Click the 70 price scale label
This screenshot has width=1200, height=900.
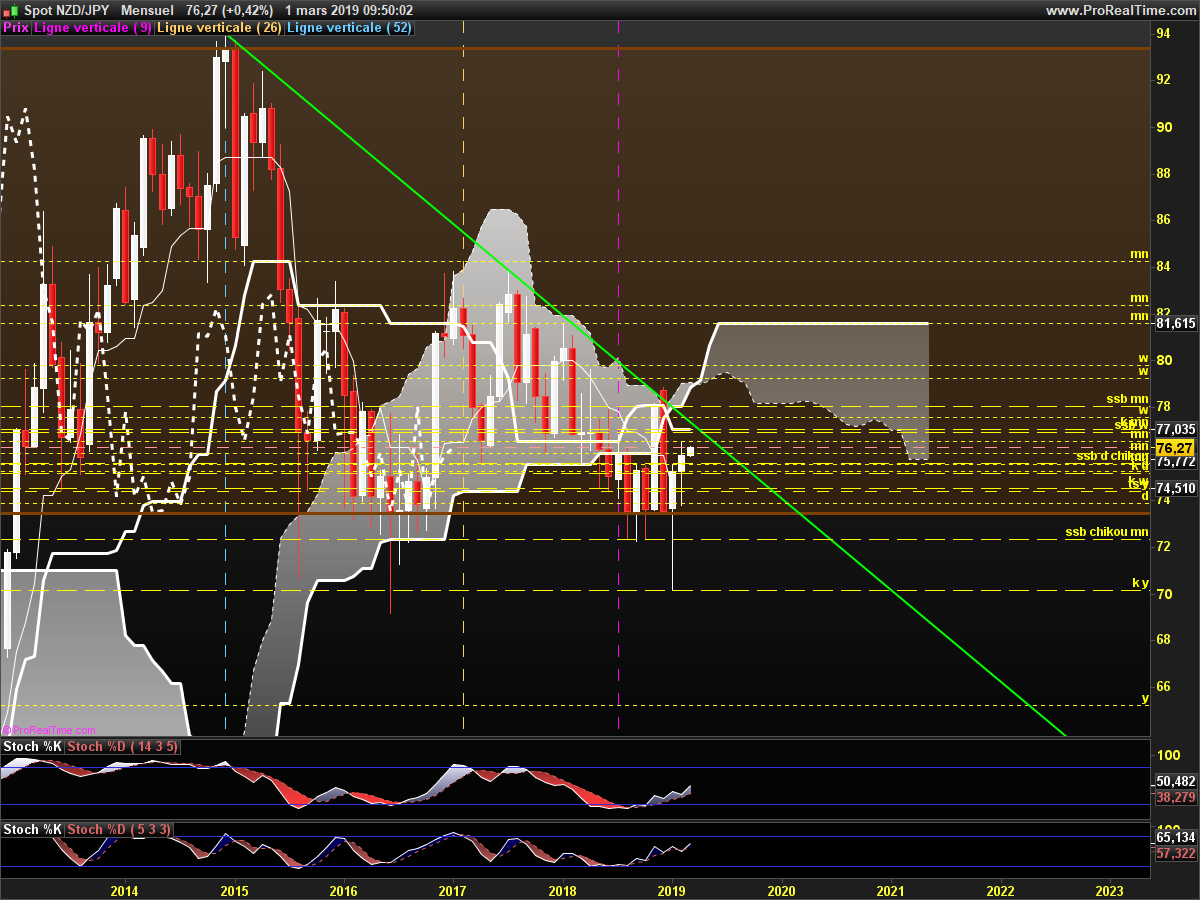point(1164,593)
